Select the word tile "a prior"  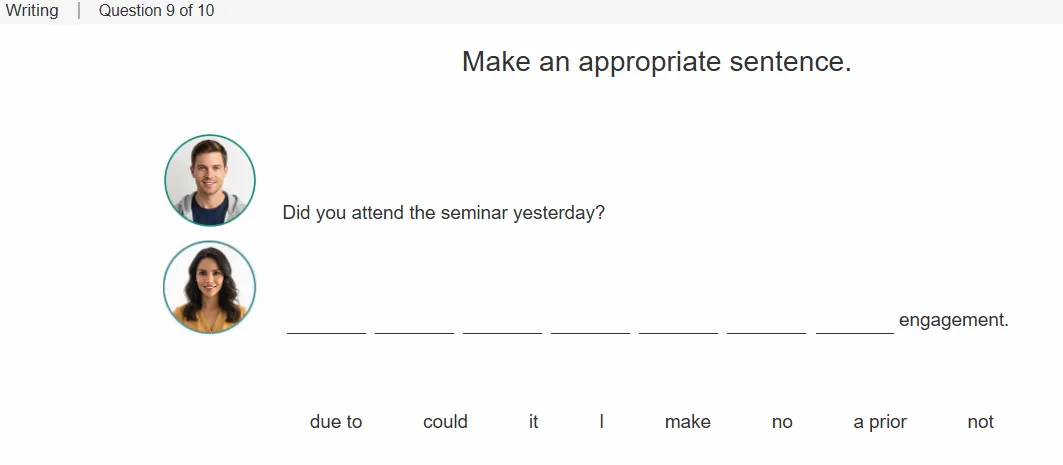pyautogui.click(x=880, y=422)
